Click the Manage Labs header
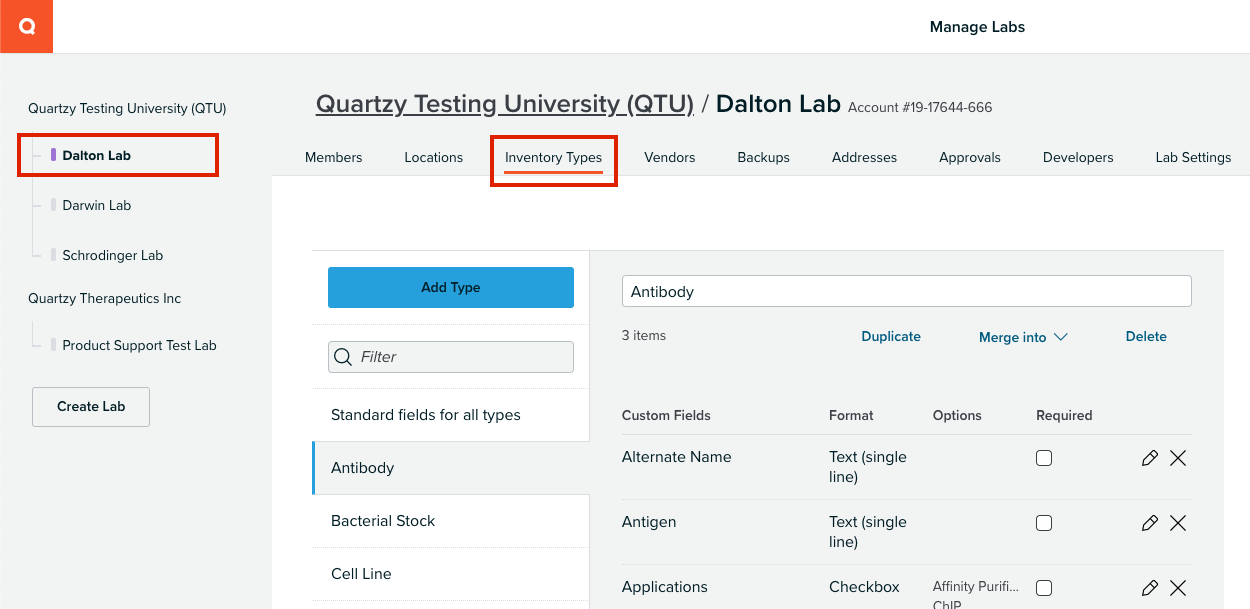Viewport: 1250px width, 609px height. [977, 27]
